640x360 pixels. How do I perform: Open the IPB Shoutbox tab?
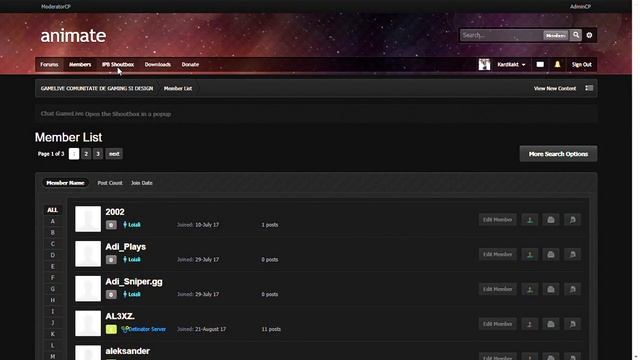click(118, 64)
